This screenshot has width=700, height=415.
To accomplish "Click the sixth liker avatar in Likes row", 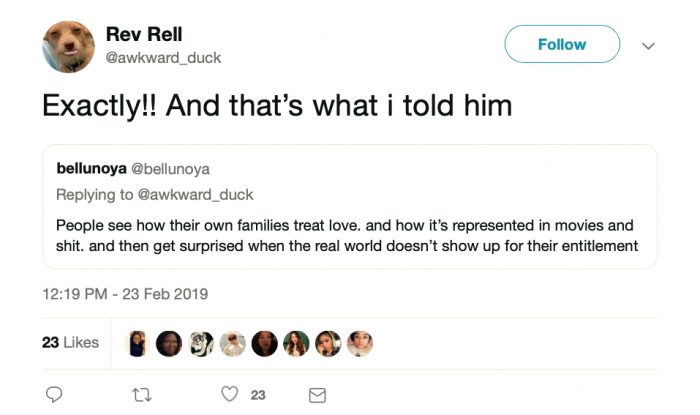I will (x=298, y=343).
